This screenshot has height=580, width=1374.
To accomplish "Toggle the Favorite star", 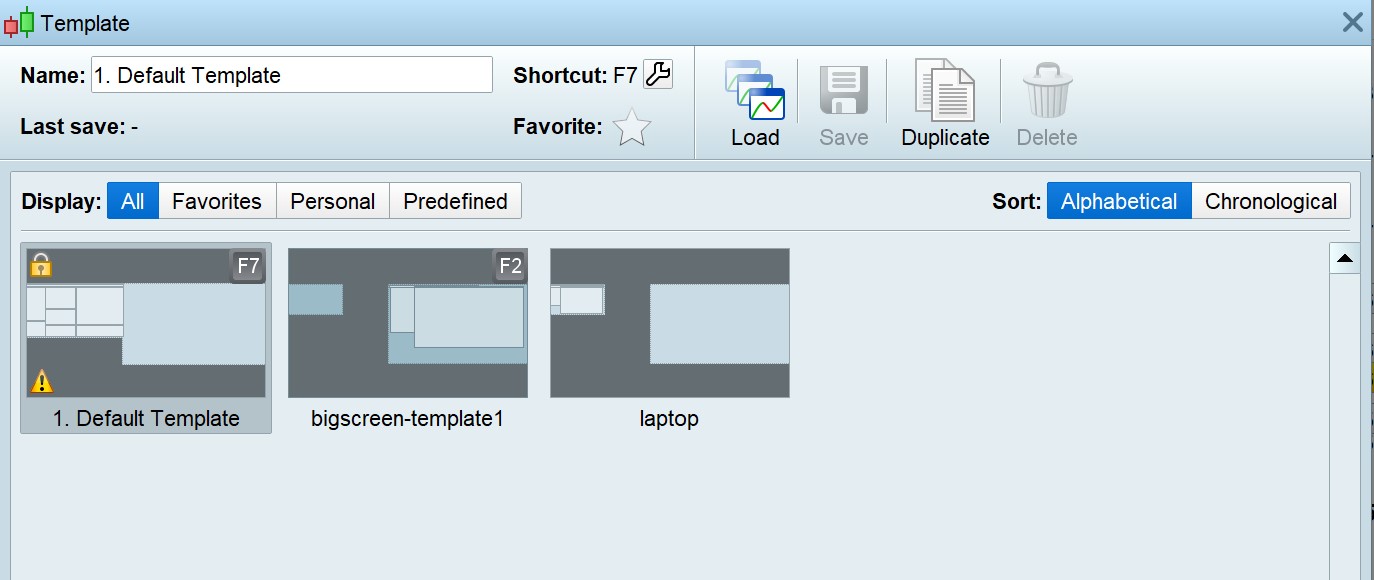I will click(631, 128).
